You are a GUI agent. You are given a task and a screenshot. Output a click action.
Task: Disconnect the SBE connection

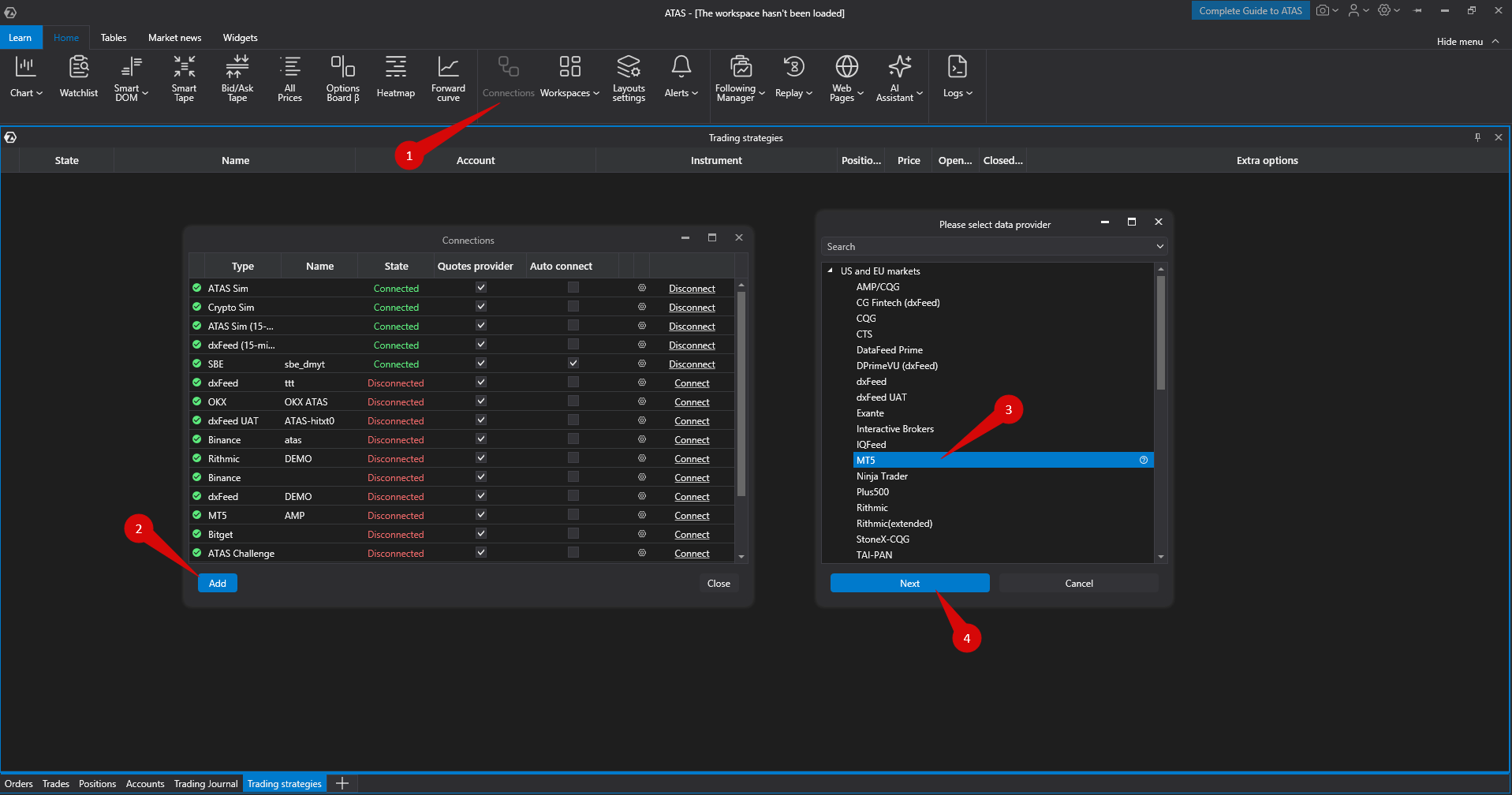tap(692, 364)
